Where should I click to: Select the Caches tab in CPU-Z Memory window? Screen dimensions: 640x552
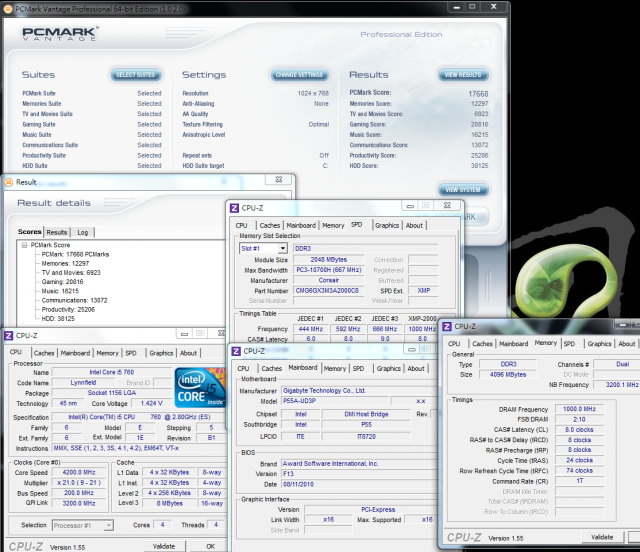pyautogui.click(x=482, y=344)
